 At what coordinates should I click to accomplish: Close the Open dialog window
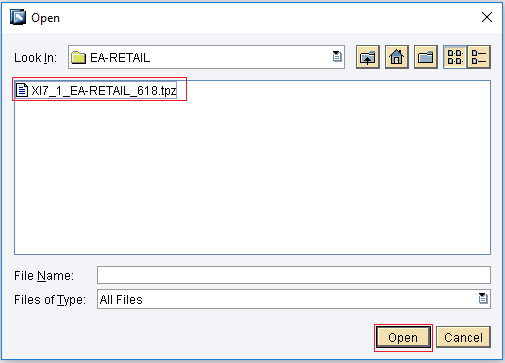pyautogui.click(x=487, y=17)
